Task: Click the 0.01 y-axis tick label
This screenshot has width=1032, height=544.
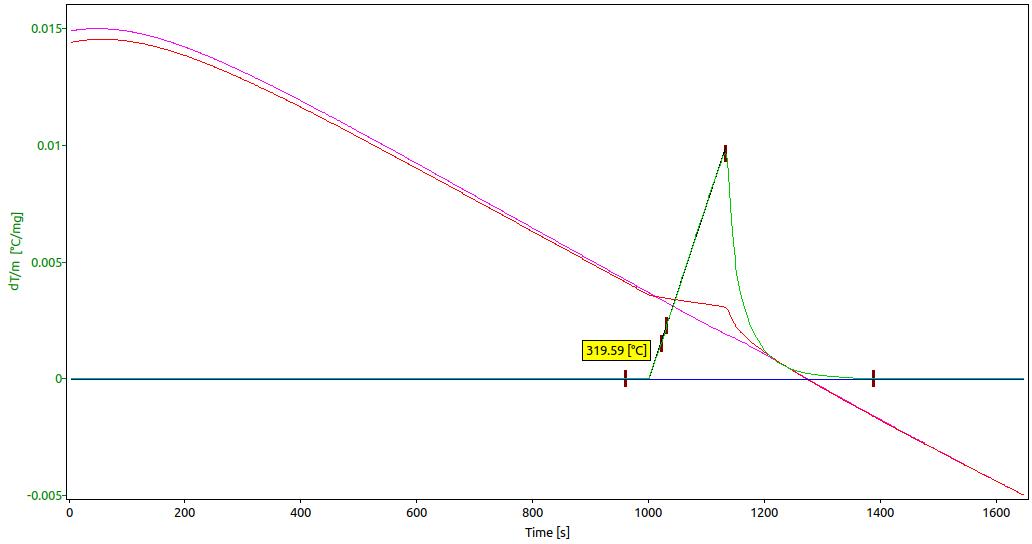Action: [x=50, y=145]
